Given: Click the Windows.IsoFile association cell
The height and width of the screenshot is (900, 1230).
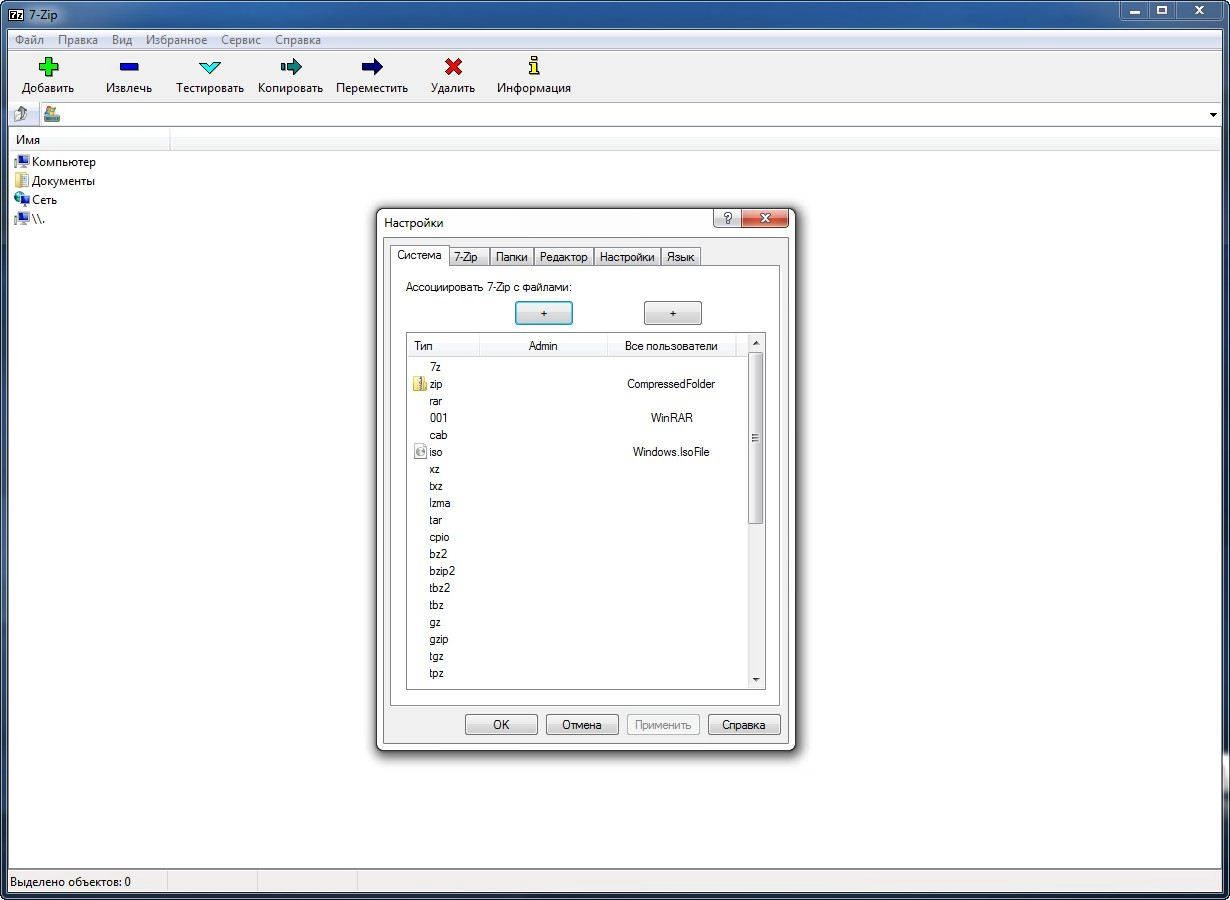Looking at the screenshot, I should click(671, 452).
